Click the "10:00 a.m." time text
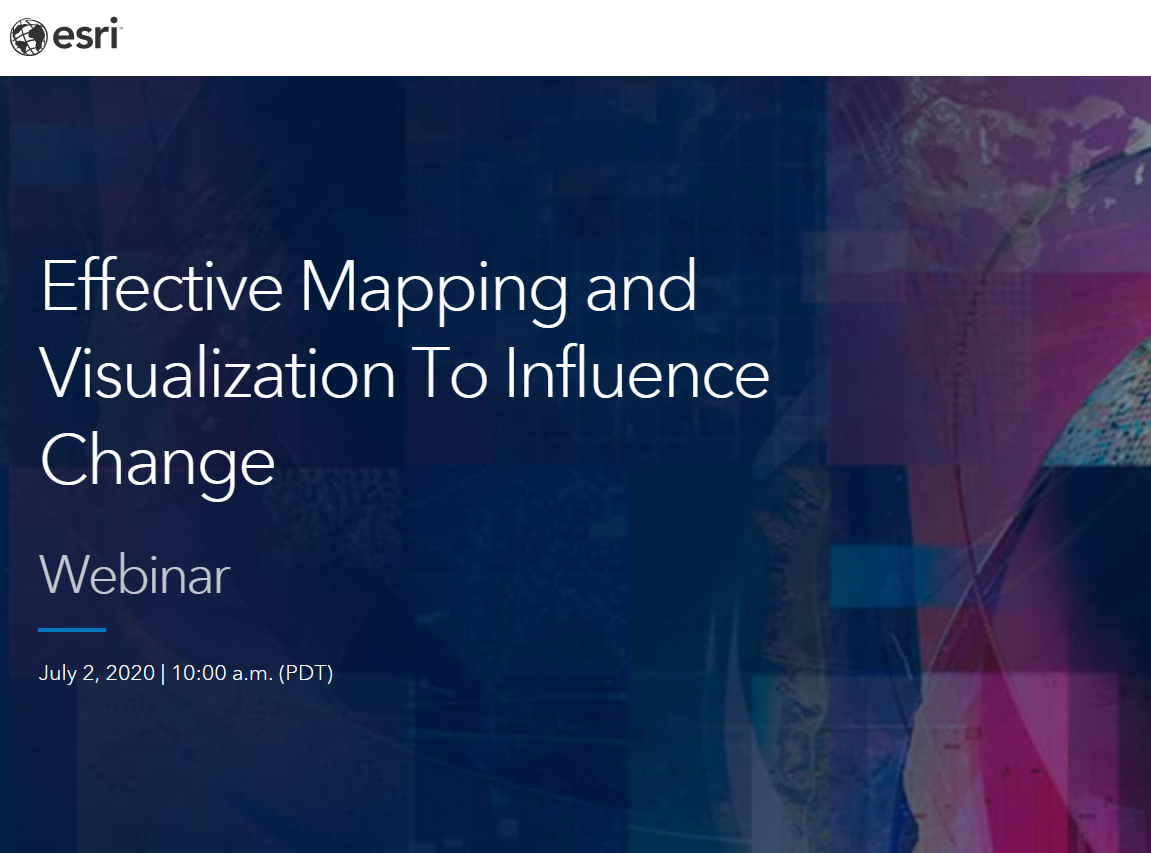This screenshot has width=1151, height=853. point(221,673)
